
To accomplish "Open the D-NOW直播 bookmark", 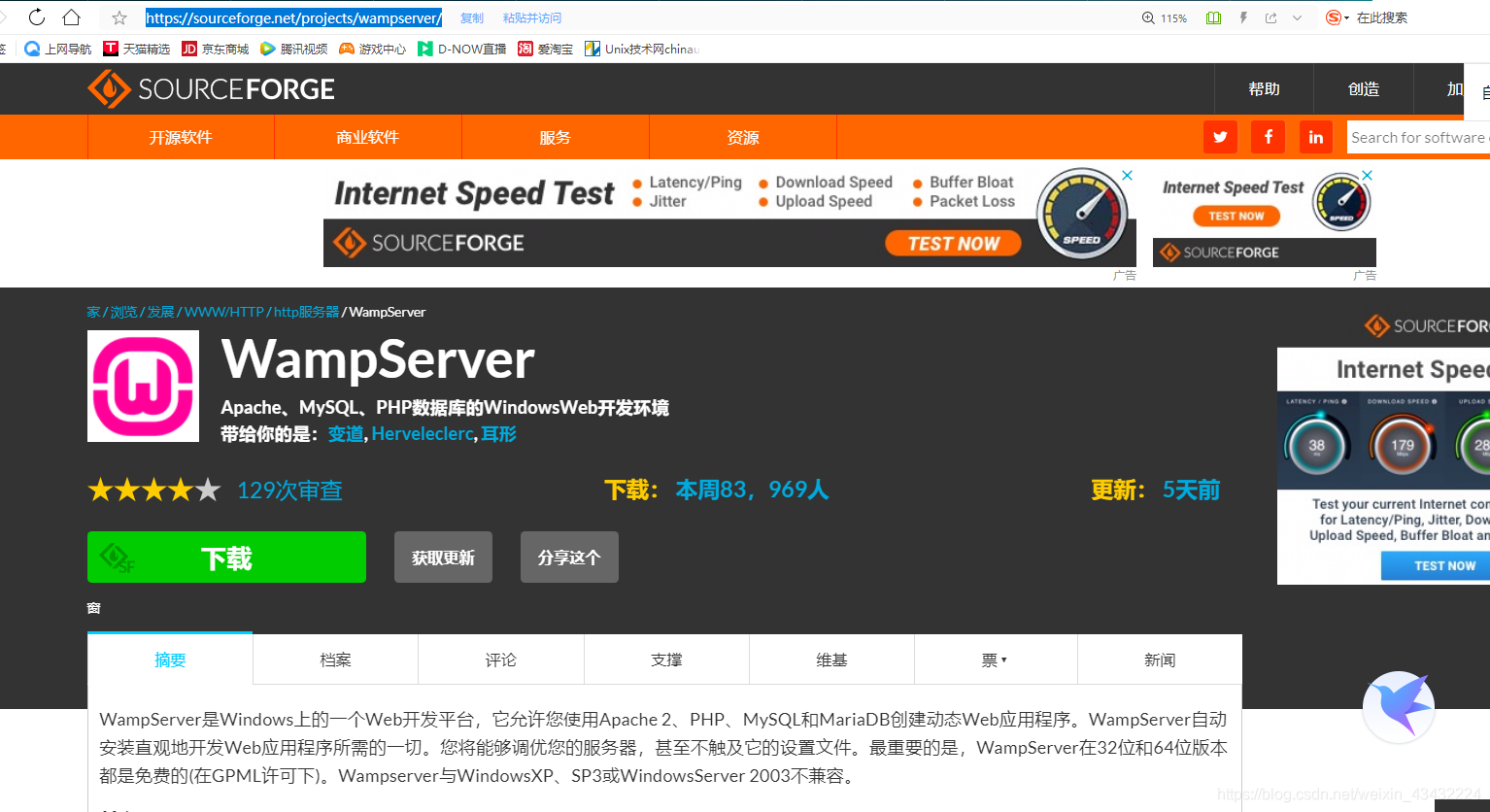I will (x=462, y=49).
